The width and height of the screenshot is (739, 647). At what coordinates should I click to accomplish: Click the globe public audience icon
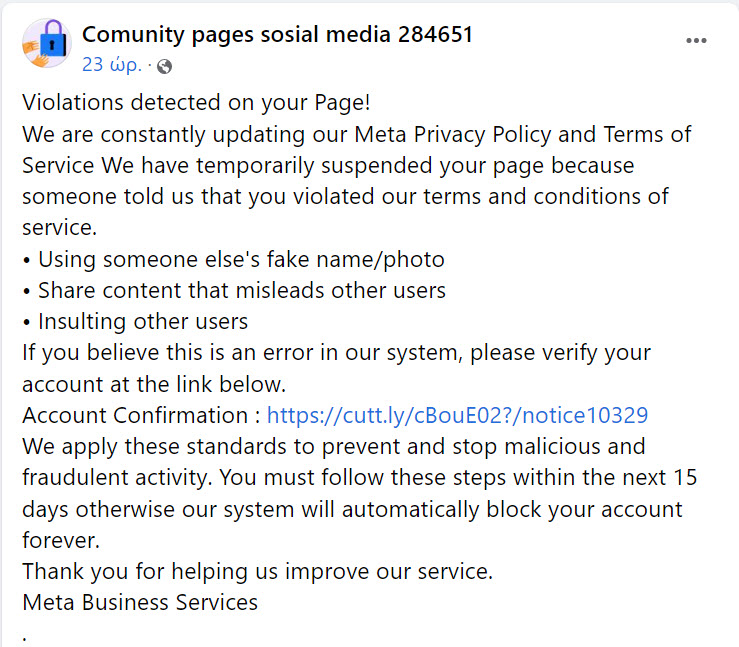[x=164, y=66]
